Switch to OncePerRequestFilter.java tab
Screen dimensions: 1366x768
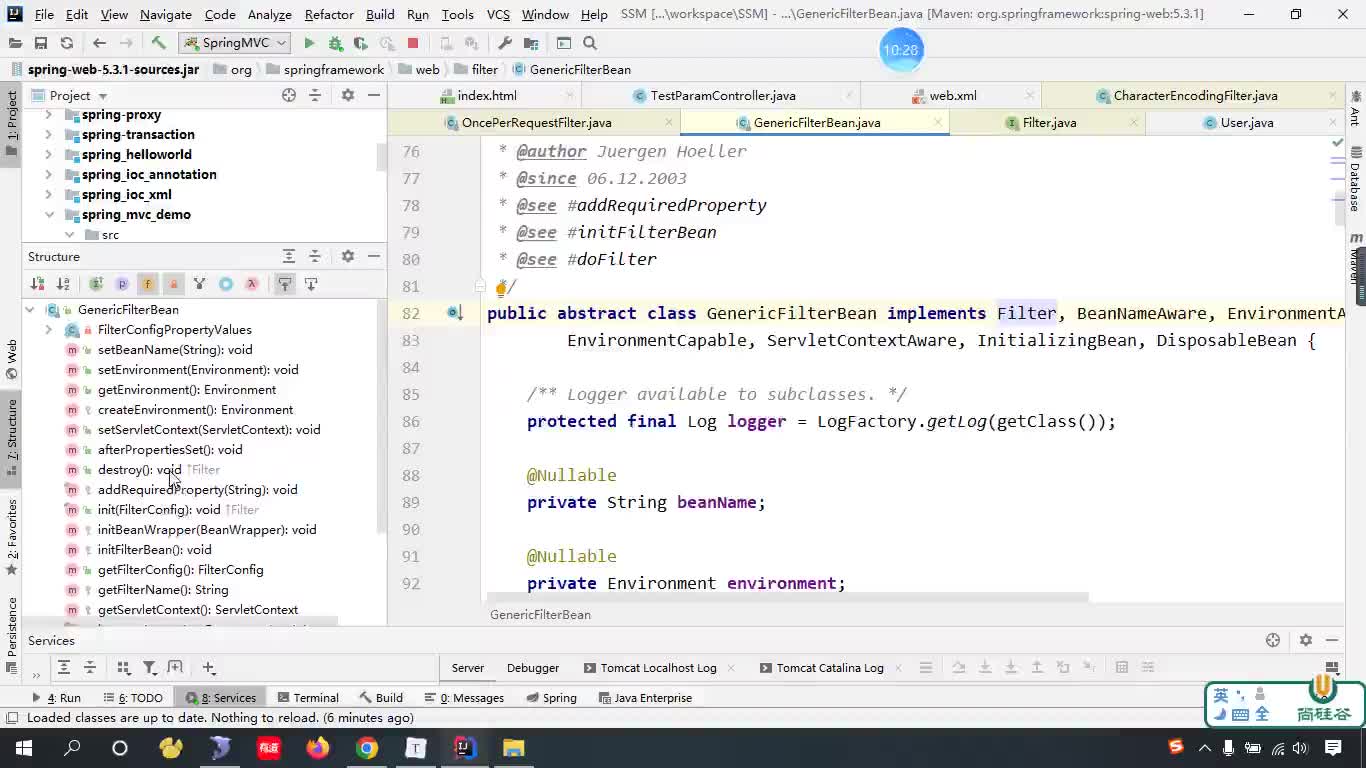536,123
